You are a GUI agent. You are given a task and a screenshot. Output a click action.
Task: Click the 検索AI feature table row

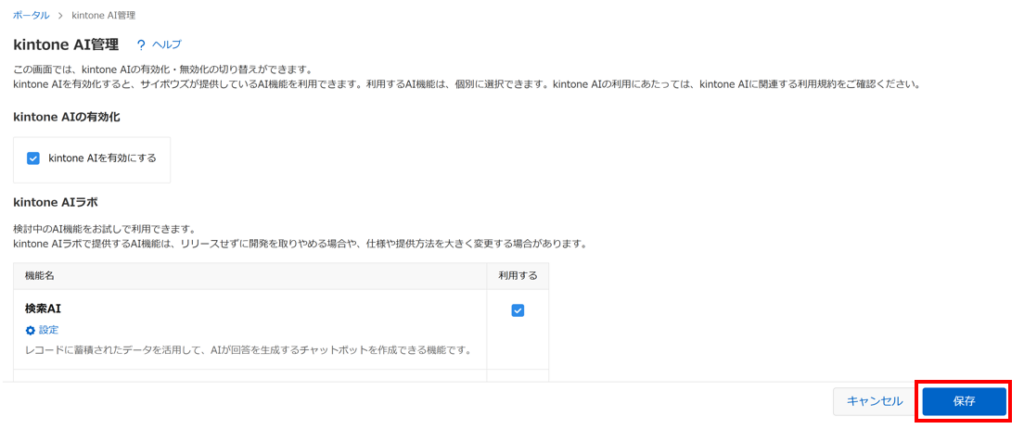pos(281,330)
